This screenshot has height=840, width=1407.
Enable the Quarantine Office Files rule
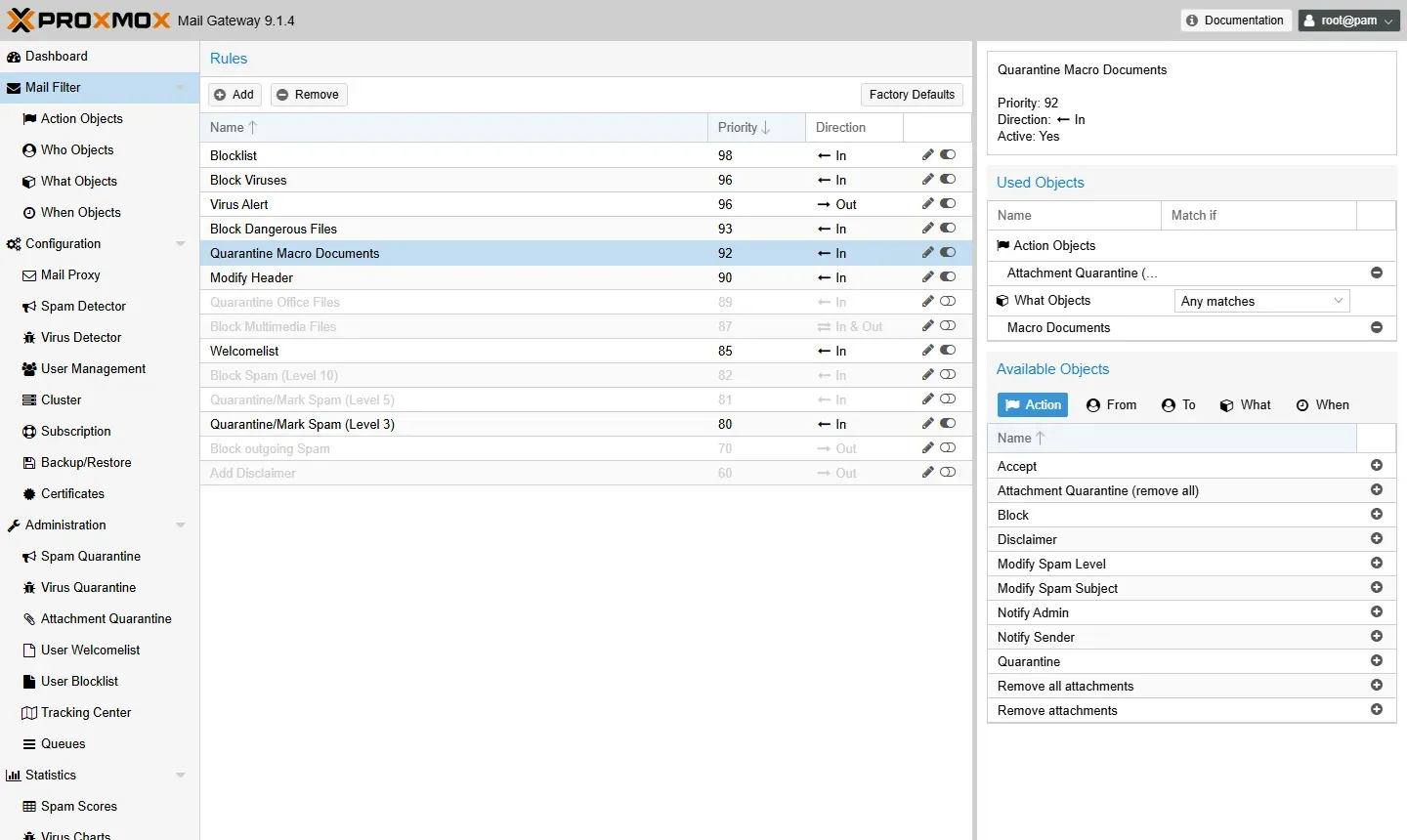tap(948, 302)
